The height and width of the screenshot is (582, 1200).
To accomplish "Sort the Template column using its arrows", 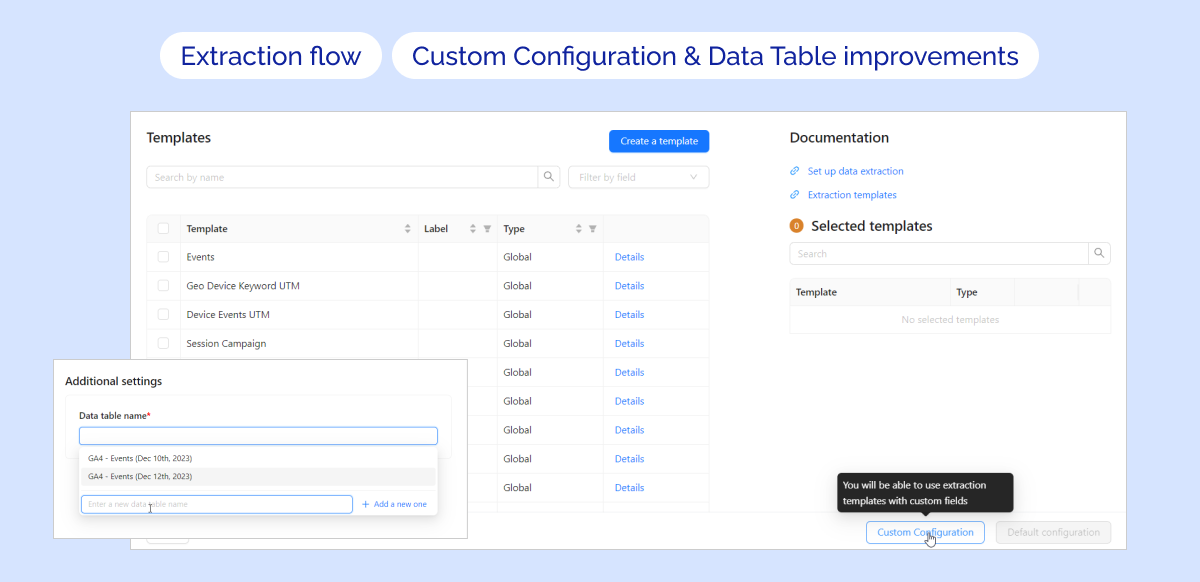I will point(408,229).
